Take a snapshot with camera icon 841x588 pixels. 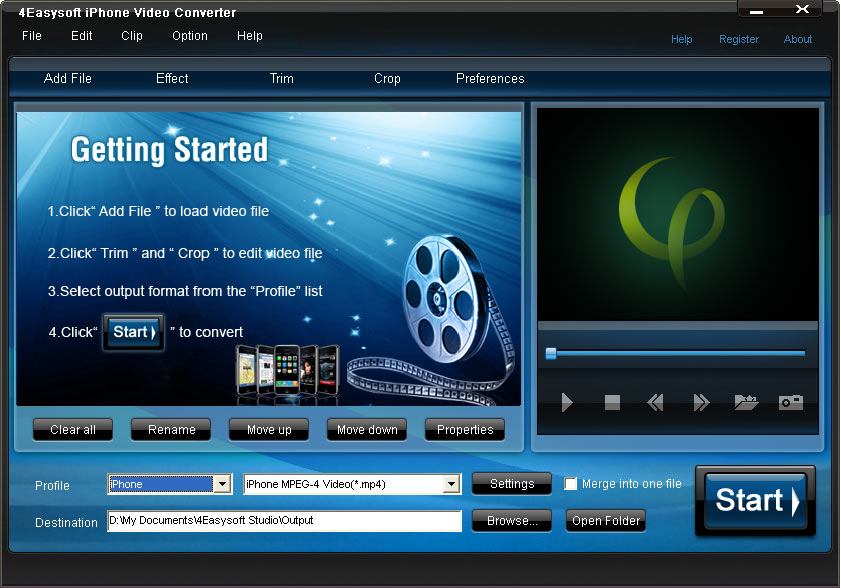[x=791, y=403]
